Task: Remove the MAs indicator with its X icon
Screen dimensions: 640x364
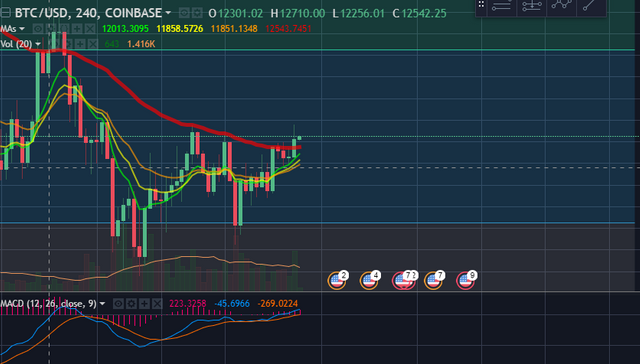Action: 90,29
